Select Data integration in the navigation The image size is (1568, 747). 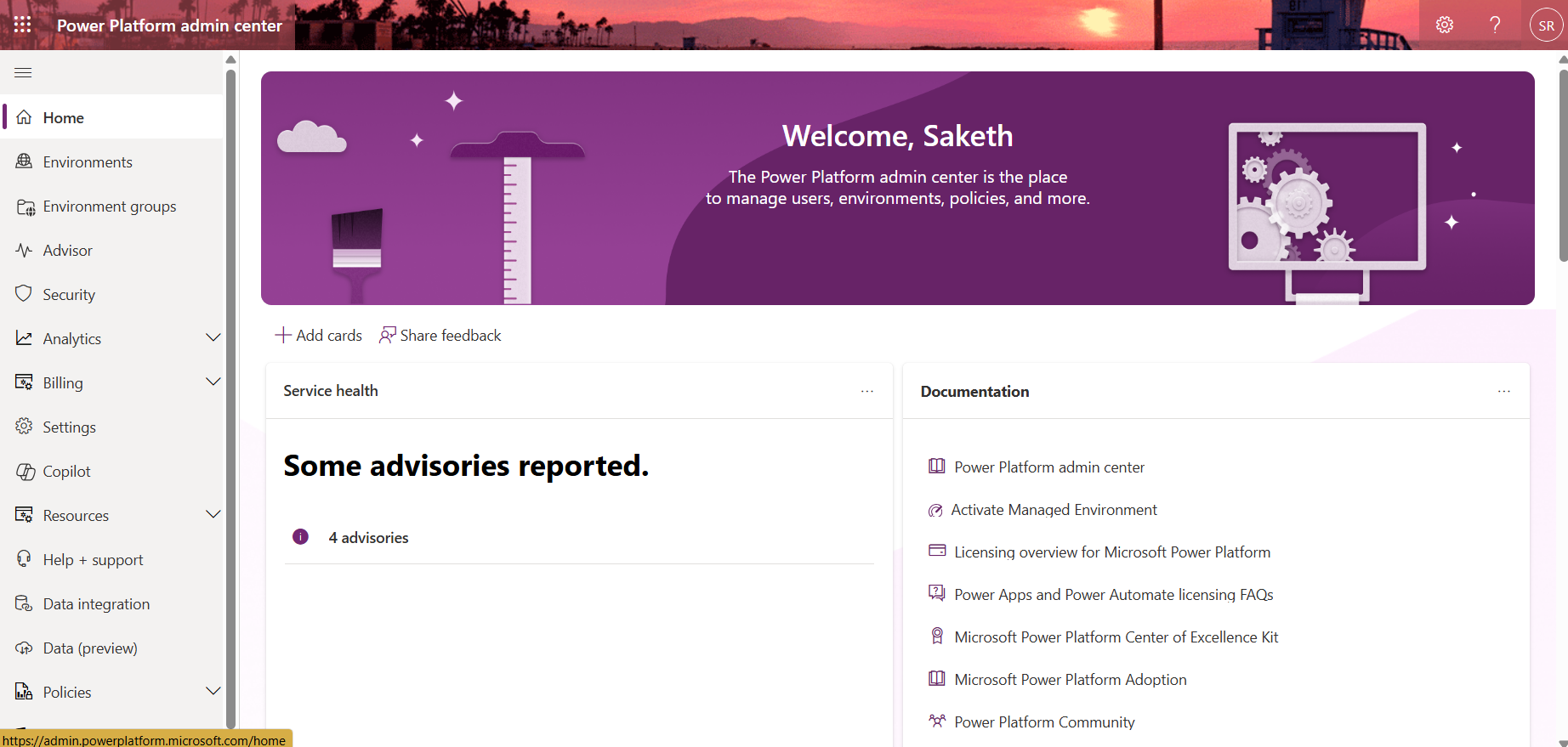click(x=96, y=604)
